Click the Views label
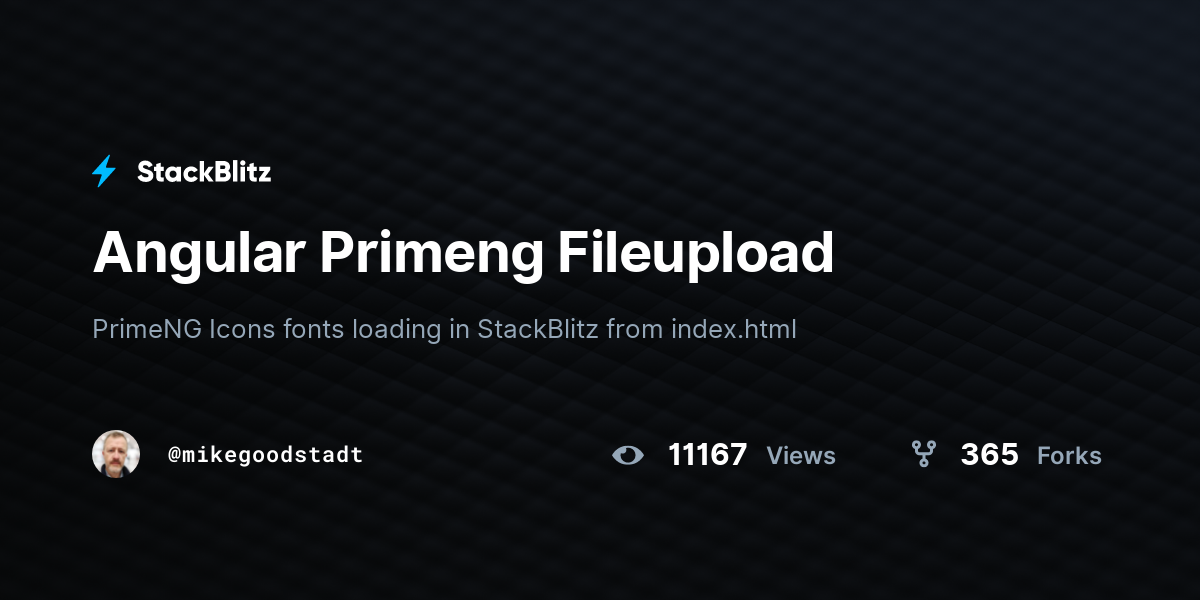This screenshot has height=600, width=1200. pos(801,456)
